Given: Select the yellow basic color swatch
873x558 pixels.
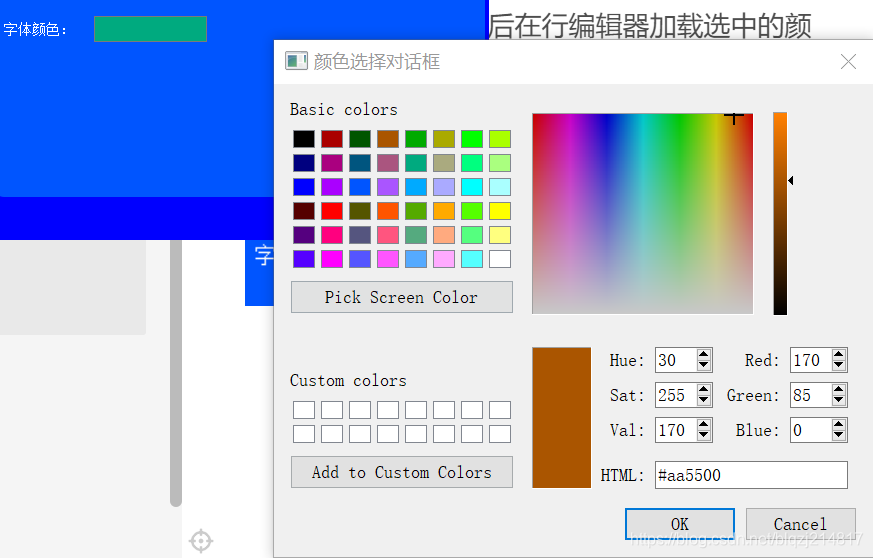Looking at the screenshot, I should [x=500, y=211].
